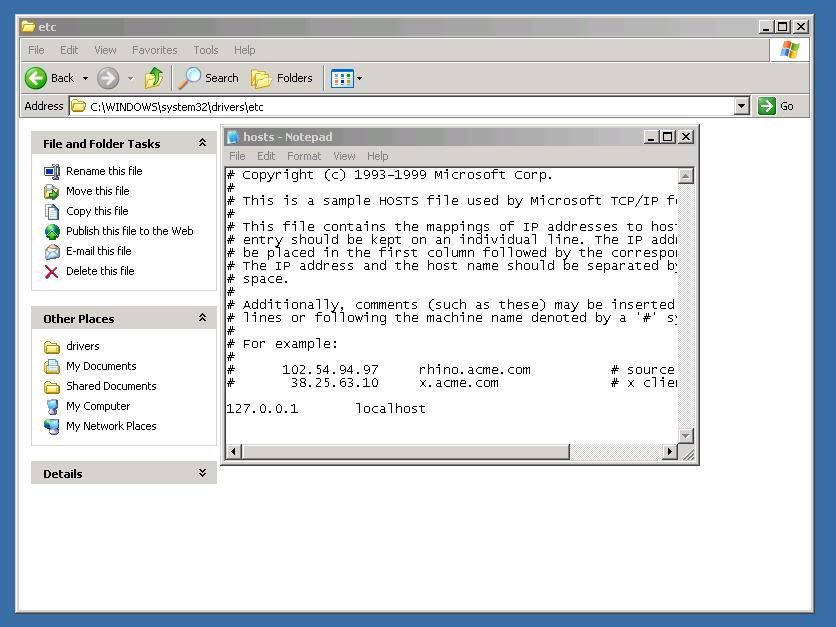Click the Forward arrow icon in Explorer toolbar
This screenshot has height=627, width=836.
click(x=108, y=78)
